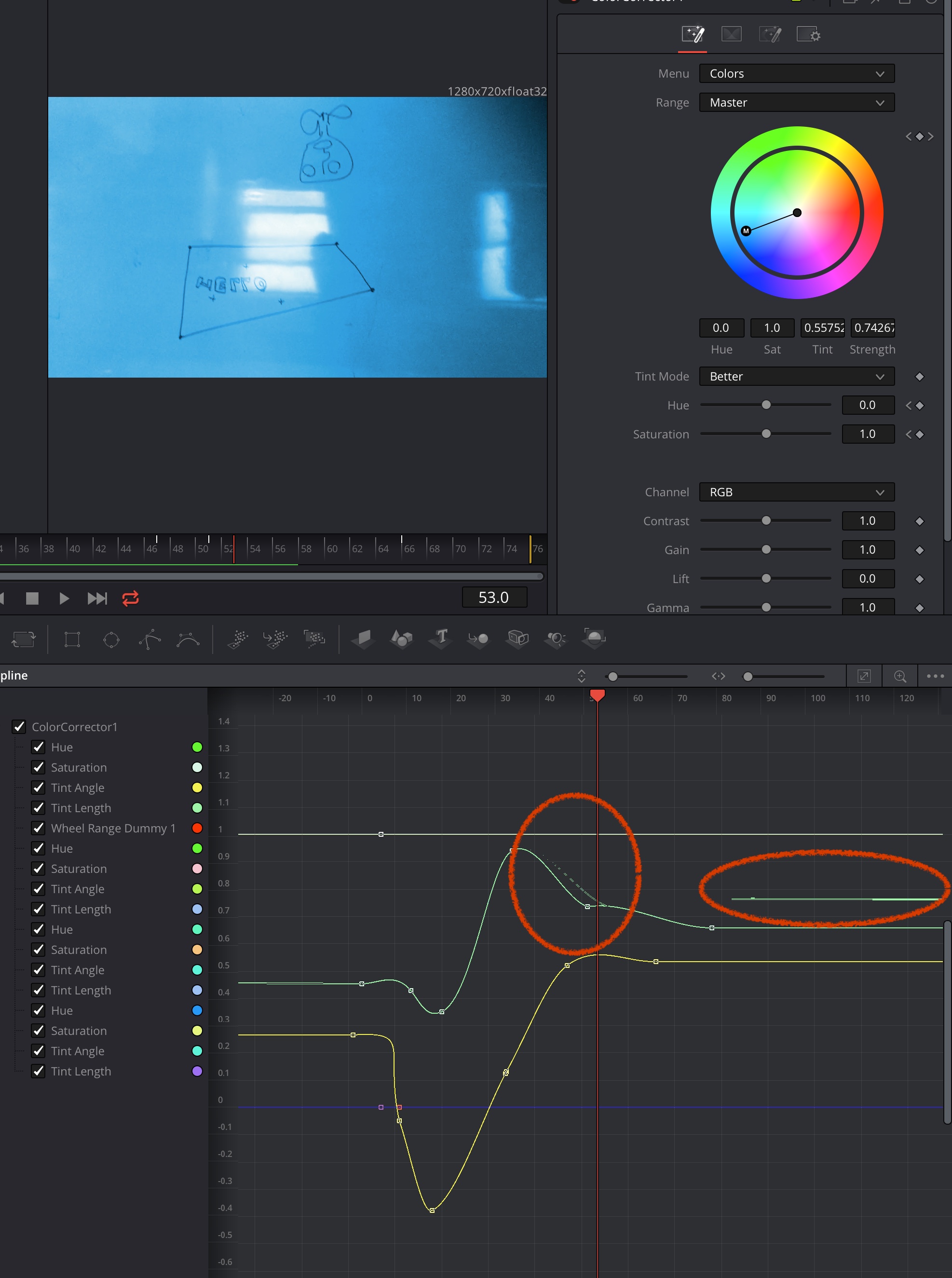Image resolution: width=952 pixels, height=1278 pixels.
Task: Add a Spot Light tool
Action: pyautogui.click(x=556, y=639)
